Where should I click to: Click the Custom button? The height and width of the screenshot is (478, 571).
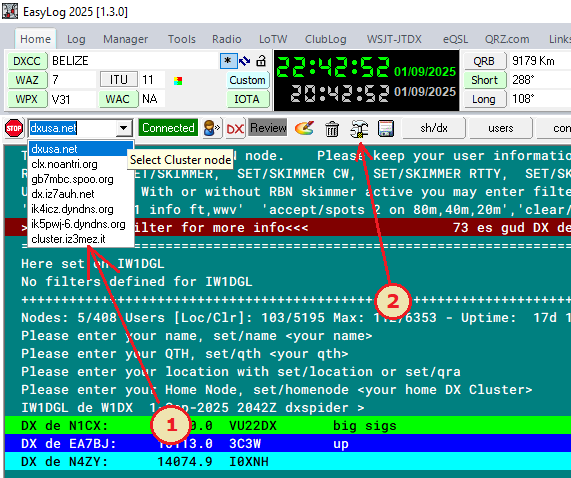click(247, 80)
